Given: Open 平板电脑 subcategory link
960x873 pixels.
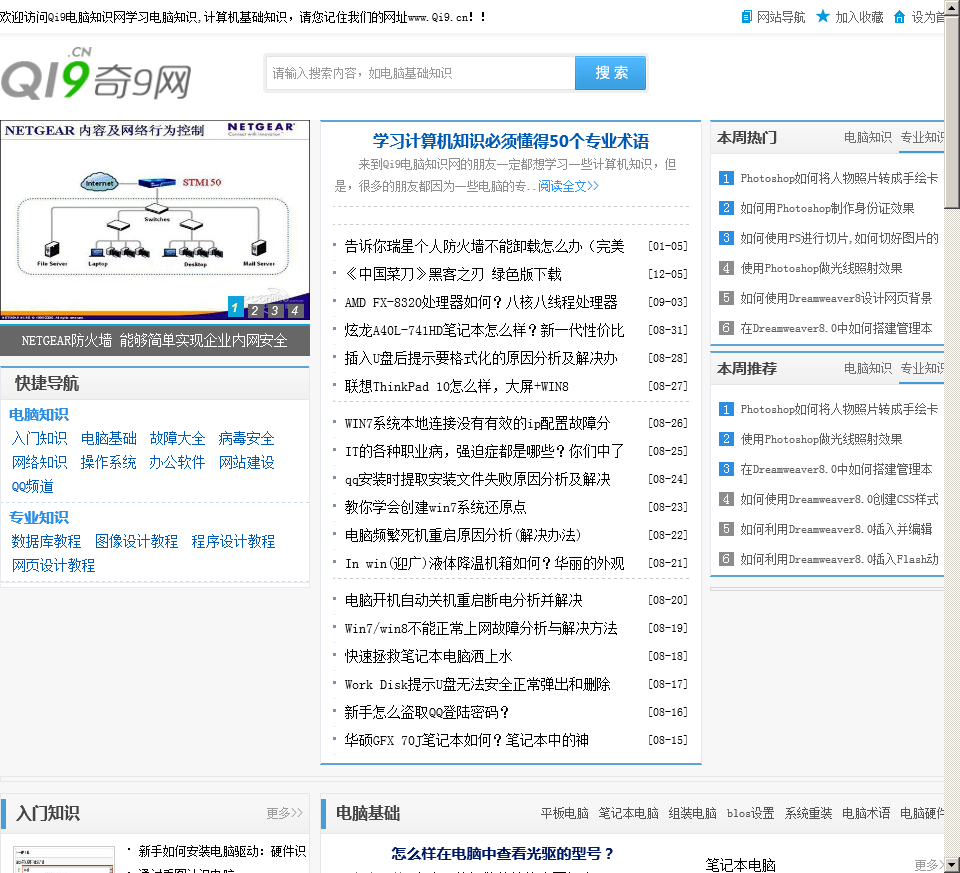Looking at the screenshot, I should (x=564, y=813).
